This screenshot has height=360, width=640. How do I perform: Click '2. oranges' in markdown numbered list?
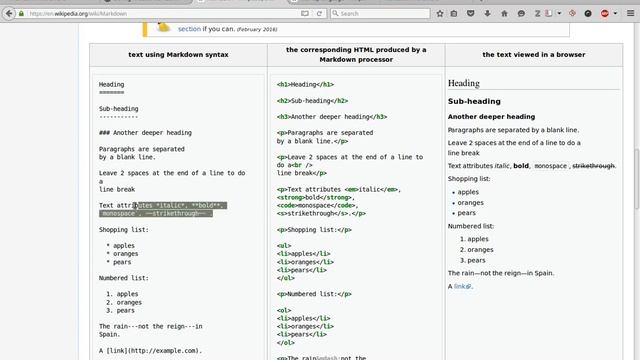(124, 302)
